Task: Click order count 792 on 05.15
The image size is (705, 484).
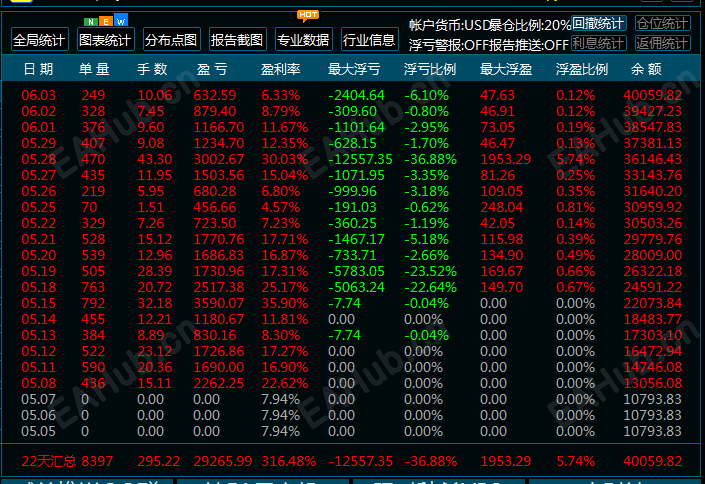Action: click(94, 304)
